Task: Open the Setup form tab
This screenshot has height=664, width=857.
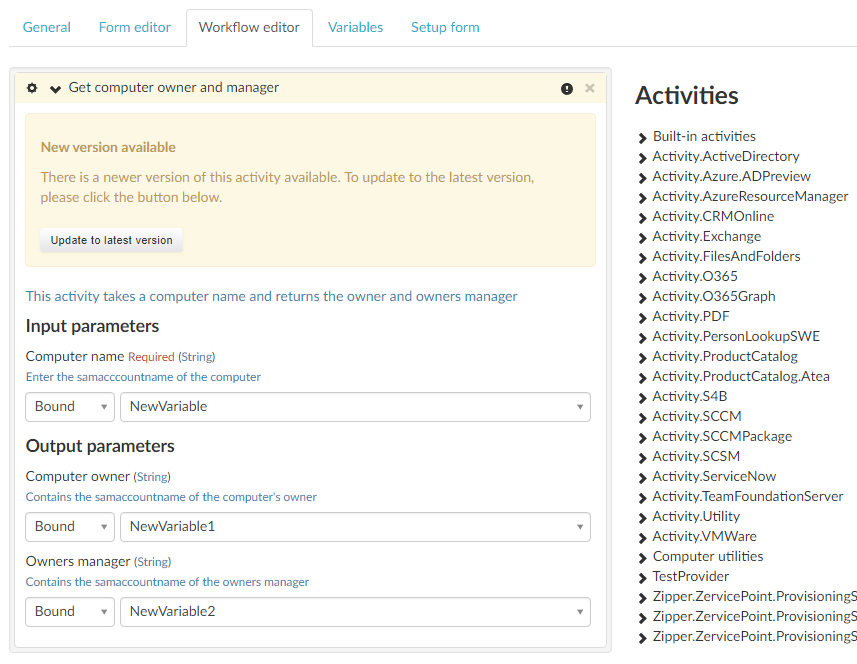Action: point(445,27)
